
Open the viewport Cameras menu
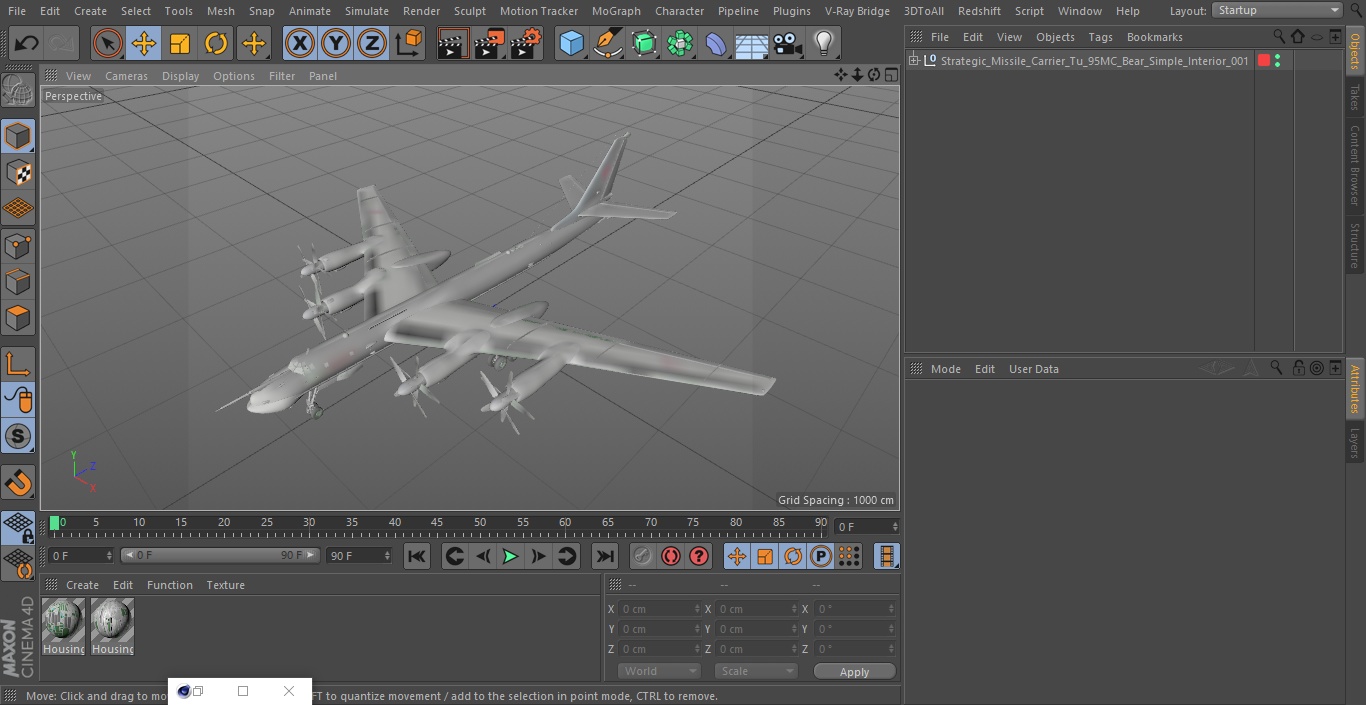(x=126, y=76)
